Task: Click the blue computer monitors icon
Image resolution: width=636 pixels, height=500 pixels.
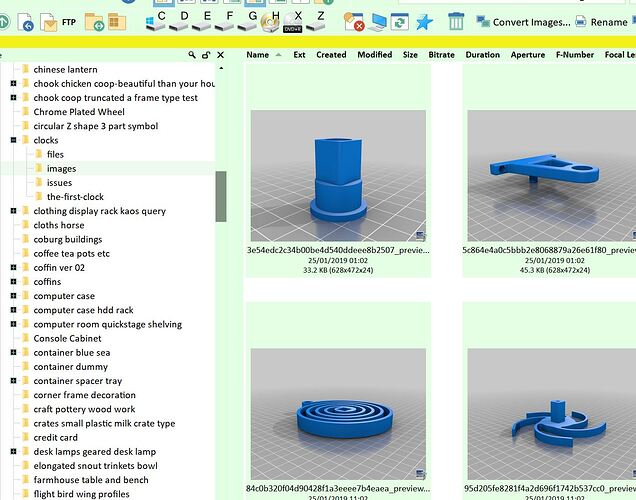Action: [x=378, y=22]
